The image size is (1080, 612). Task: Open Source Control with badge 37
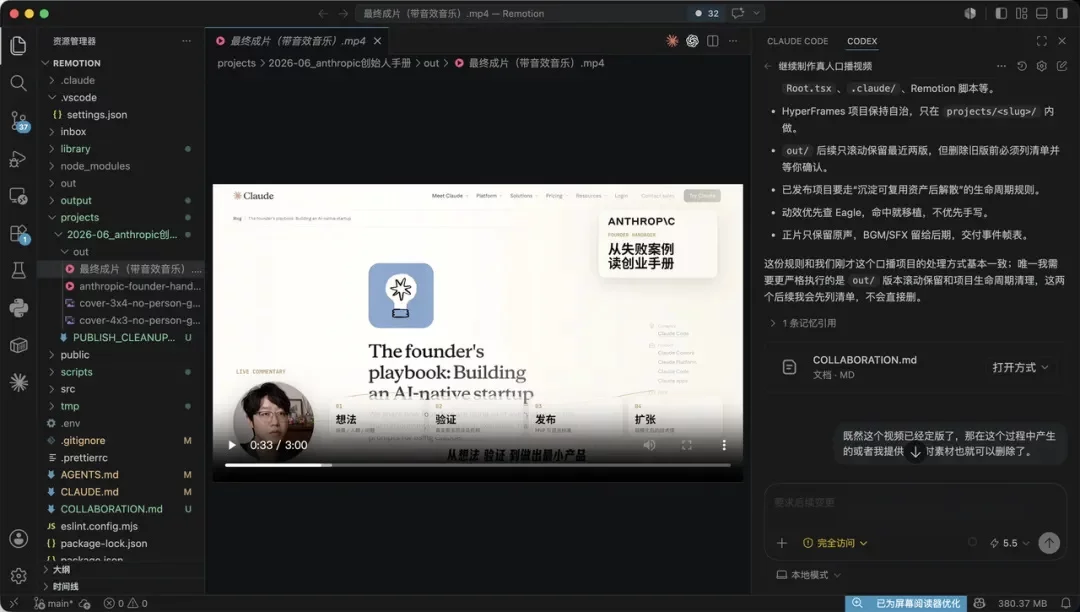coord(19,121)
